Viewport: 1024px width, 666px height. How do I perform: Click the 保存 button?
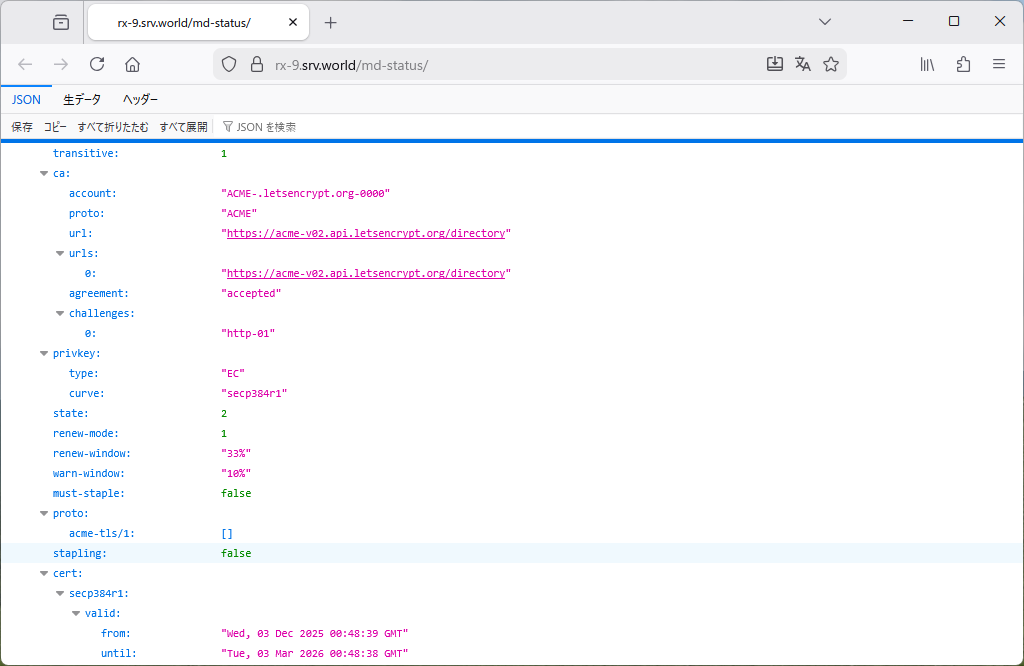point(22,127)
